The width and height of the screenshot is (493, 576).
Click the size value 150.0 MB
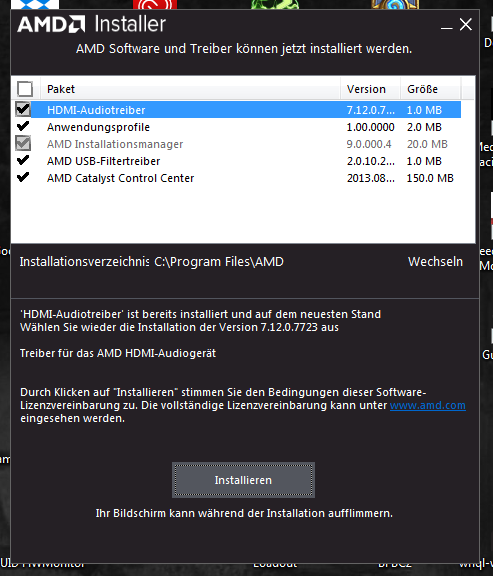tap(430, 178)
